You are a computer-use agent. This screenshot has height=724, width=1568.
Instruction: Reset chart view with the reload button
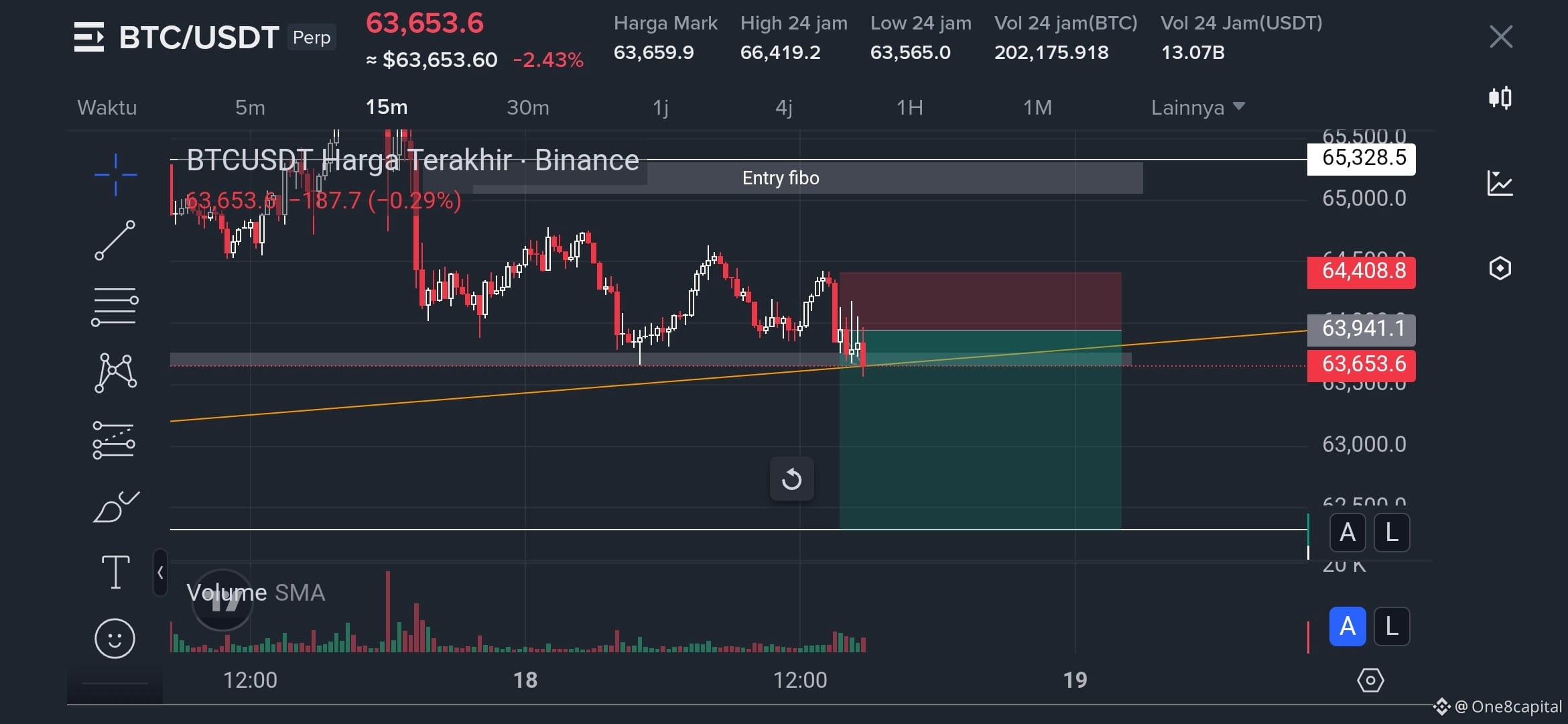tap(792, 479)
